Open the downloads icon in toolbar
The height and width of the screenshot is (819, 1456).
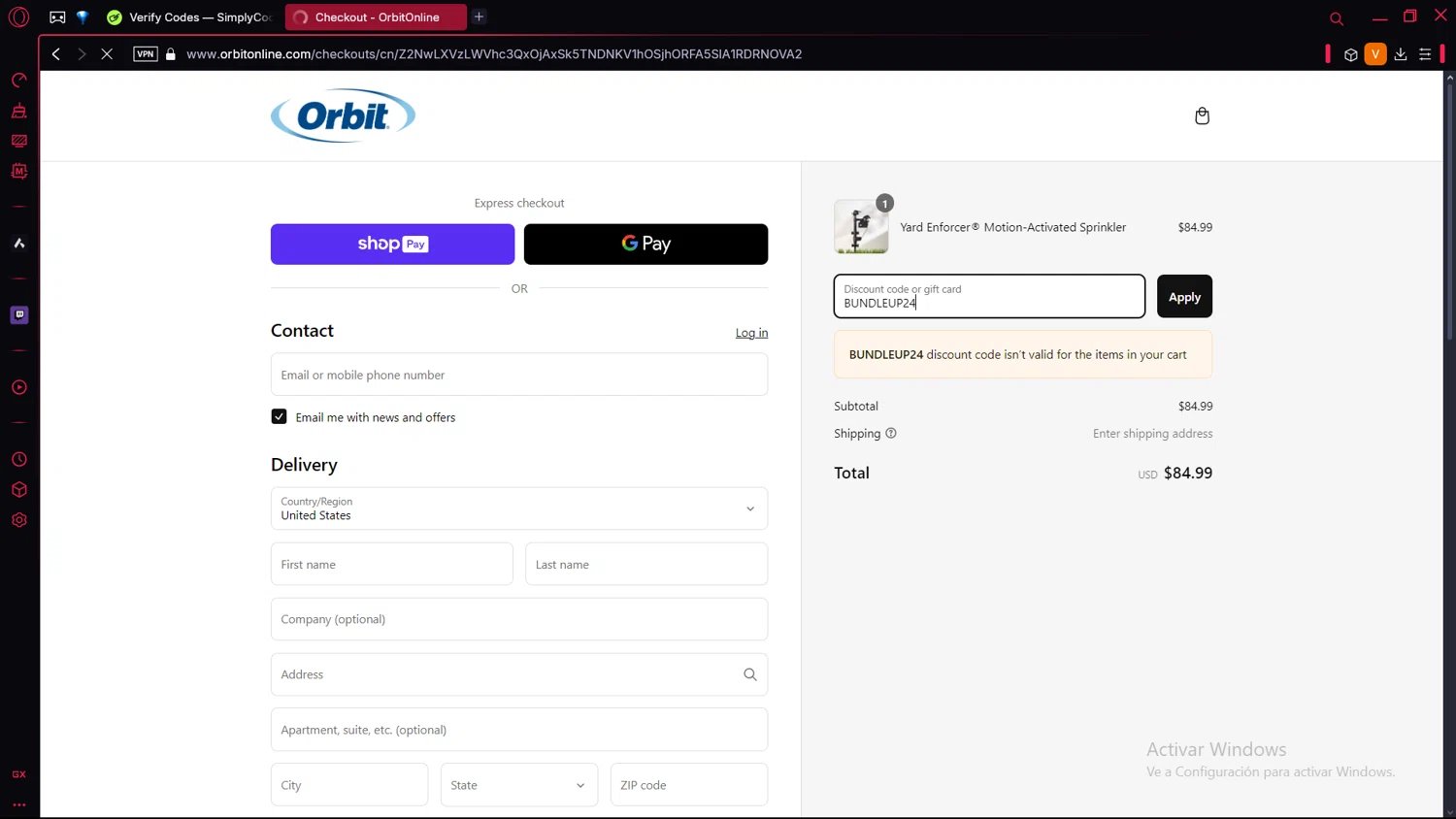(1401, 54)
